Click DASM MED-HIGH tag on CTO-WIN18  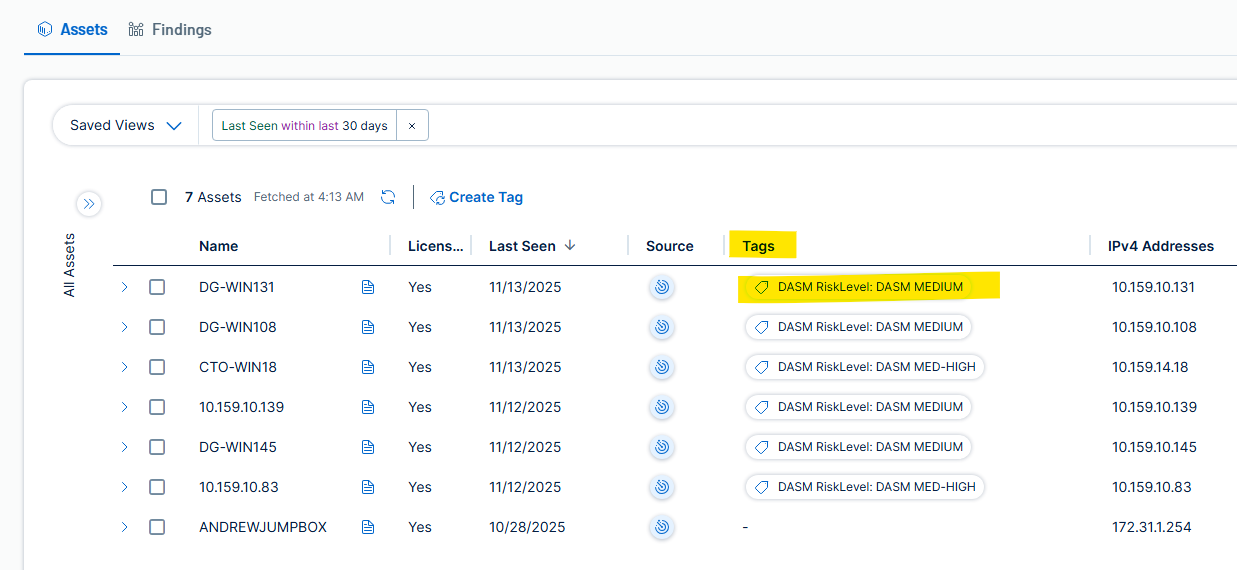tap(865, 367)
